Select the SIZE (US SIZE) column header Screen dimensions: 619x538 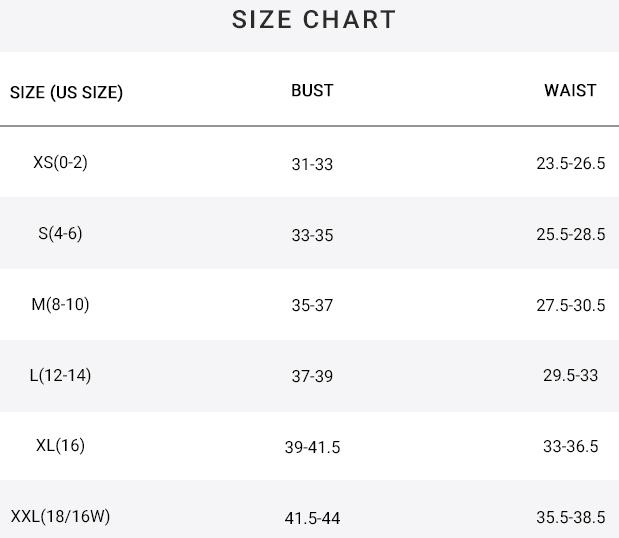66,92
